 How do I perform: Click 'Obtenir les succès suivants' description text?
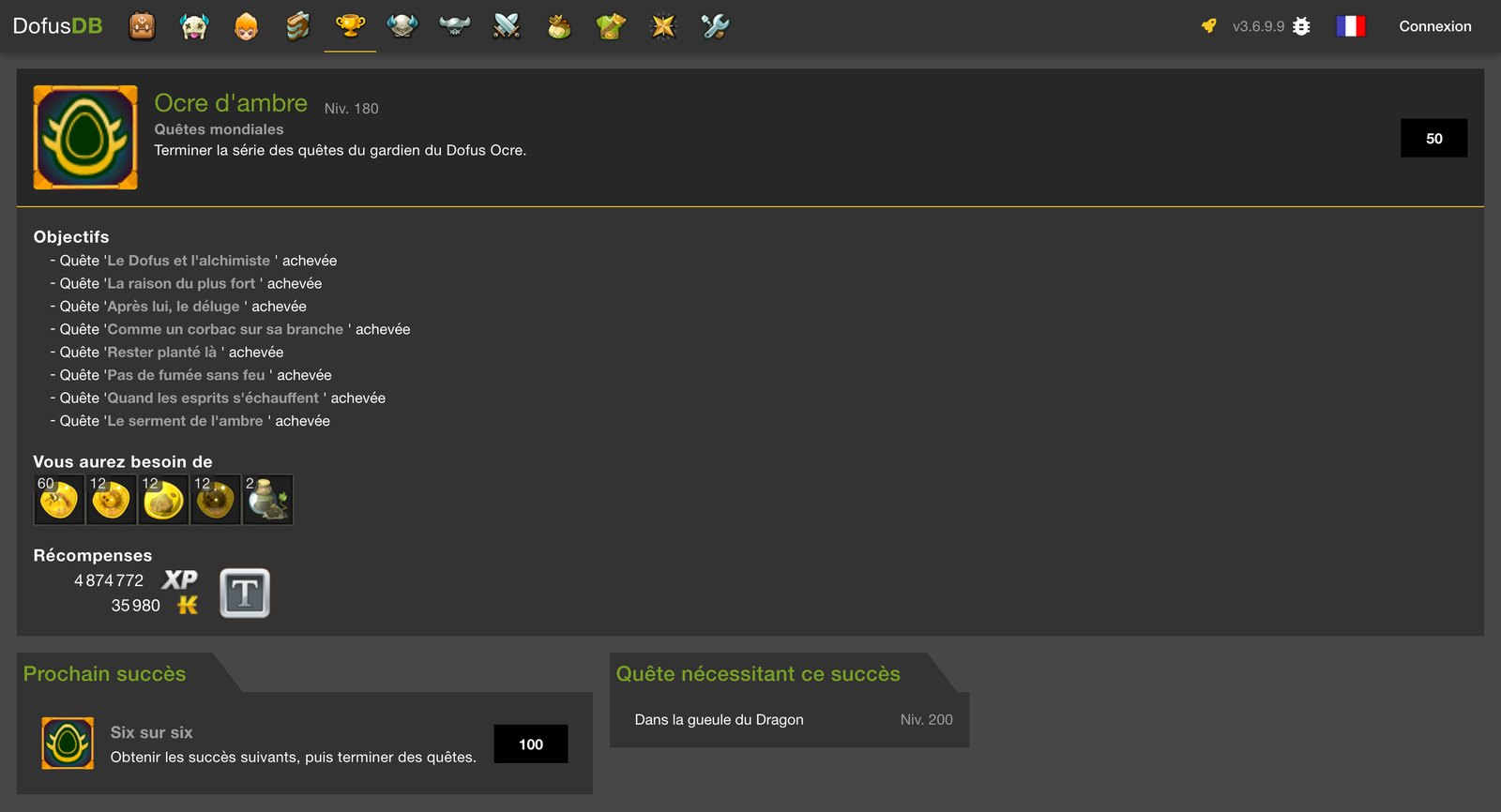pos(294,758)
